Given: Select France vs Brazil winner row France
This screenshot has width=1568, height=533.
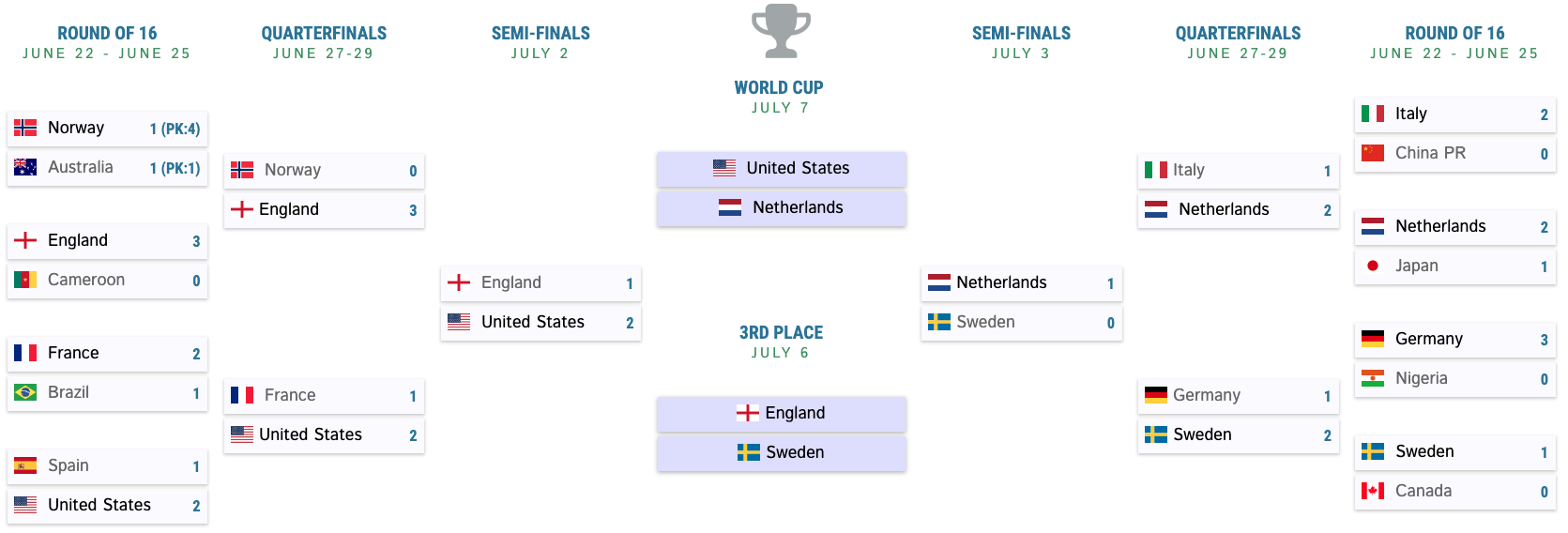Looking at the screenshot, I should [107, 353].
